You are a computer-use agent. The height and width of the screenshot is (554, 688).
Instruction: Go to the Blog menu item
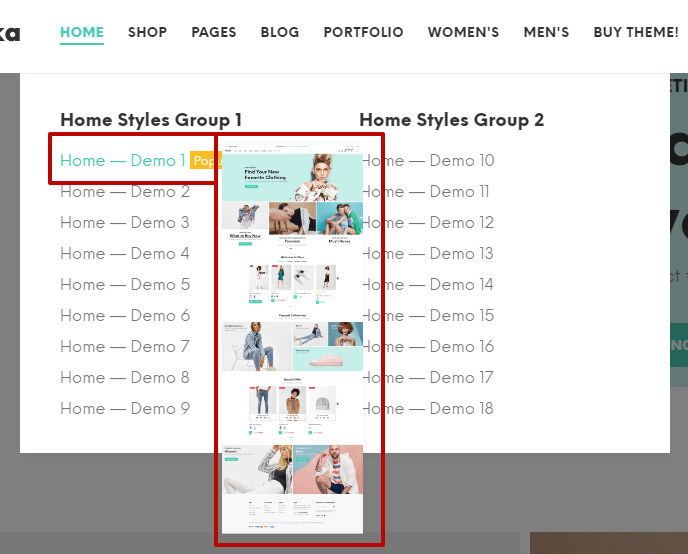[279, 32]
